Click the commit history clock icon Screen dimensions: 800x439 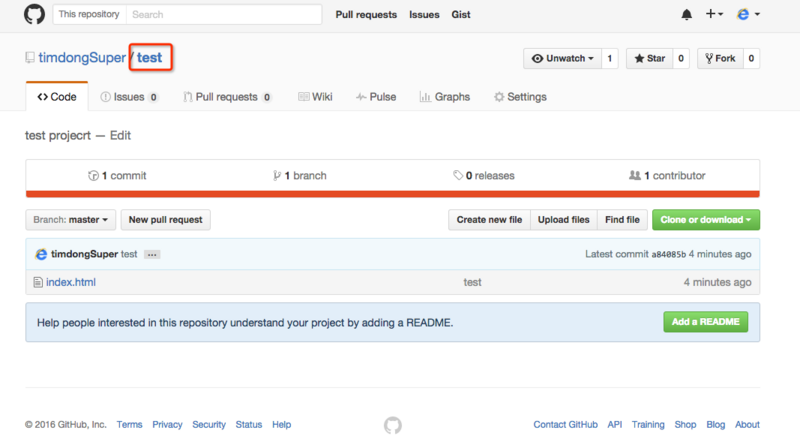pyautogui.click(x=93, y=176)
